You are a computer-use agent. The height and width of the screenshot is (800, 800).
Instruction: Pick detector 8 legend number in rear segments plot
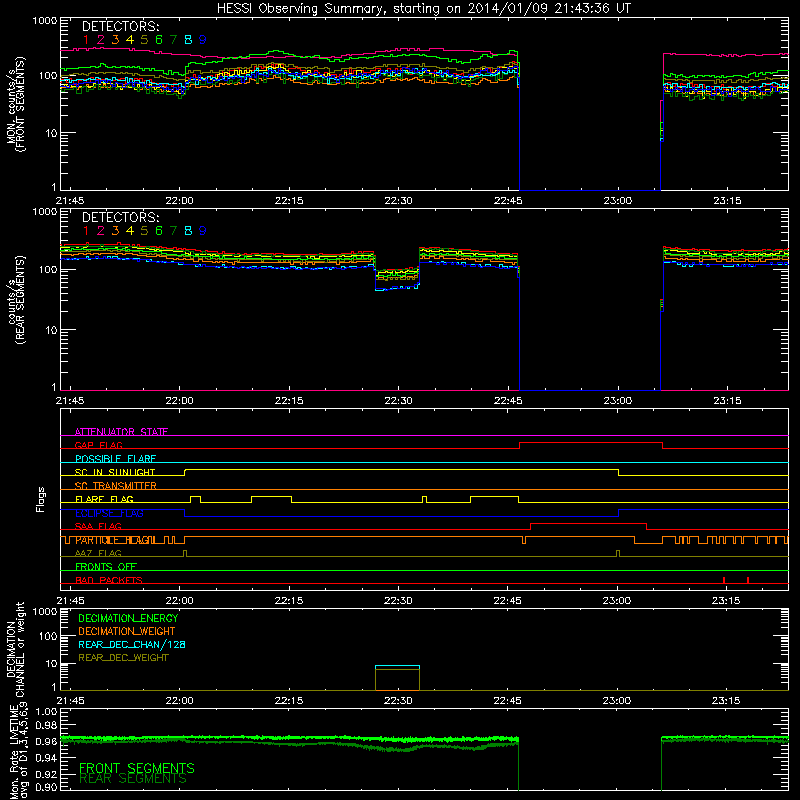(188, 231)
